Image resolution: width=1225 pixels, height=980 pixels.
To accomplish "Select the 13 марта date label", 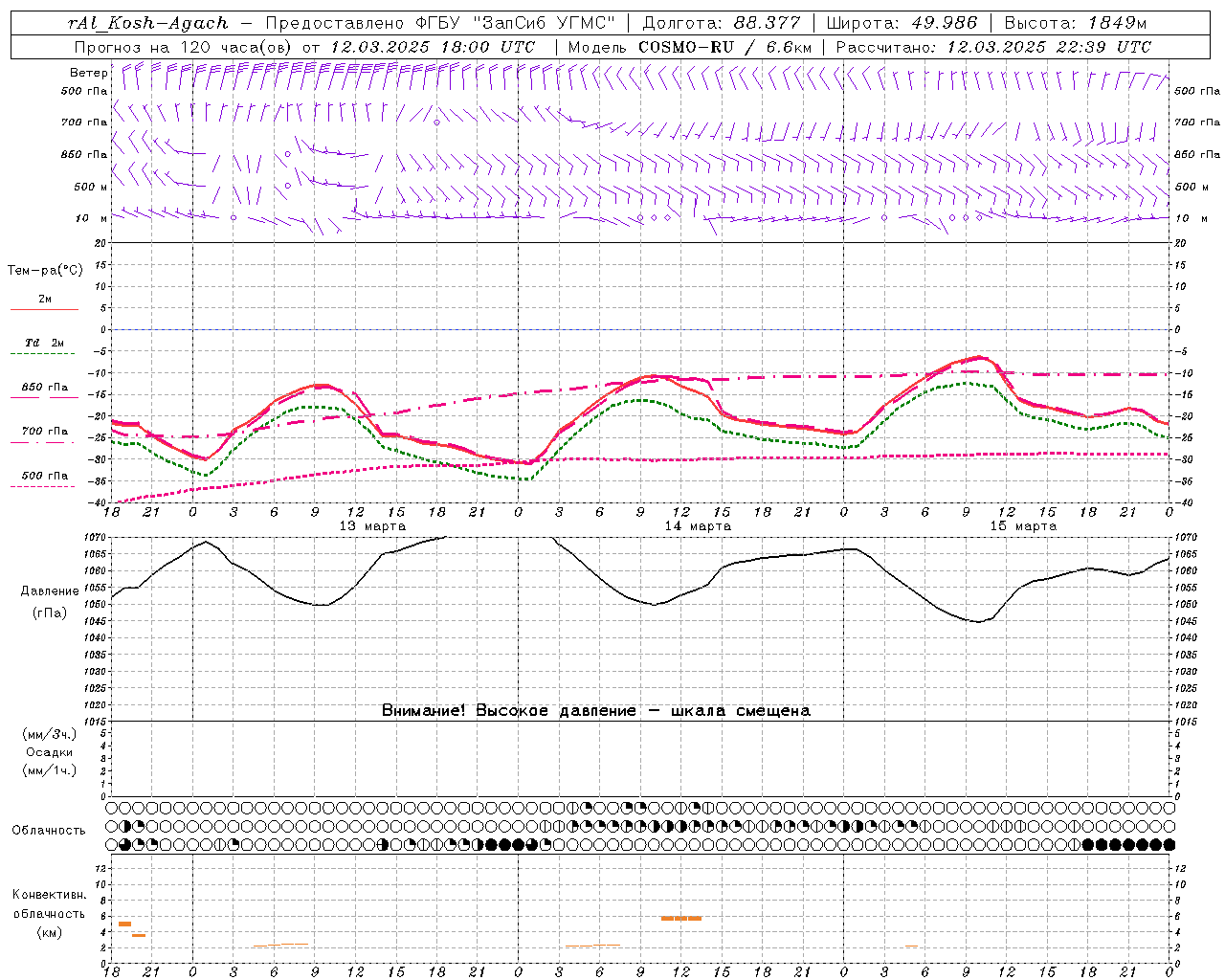I will (372, 526).
